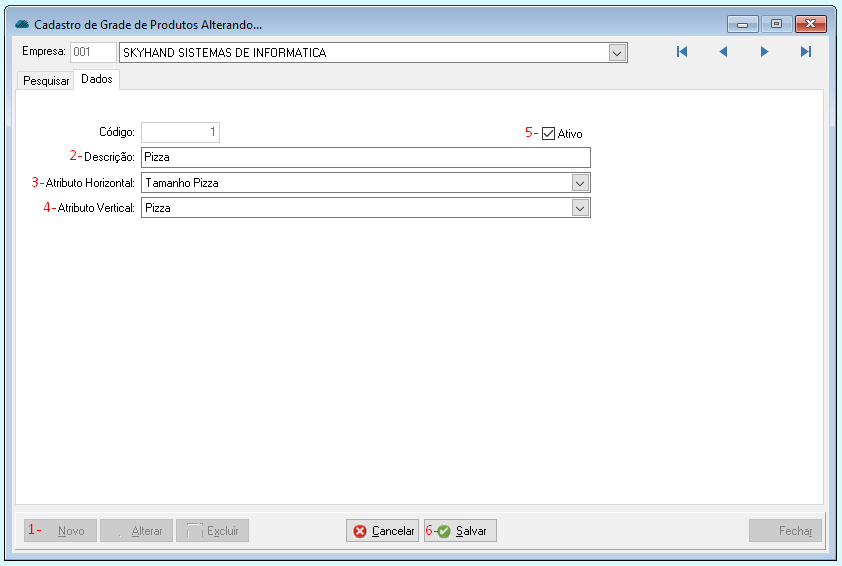Click the Fechar button
Viewport: 842px width, 566px height.
(786, 531)
